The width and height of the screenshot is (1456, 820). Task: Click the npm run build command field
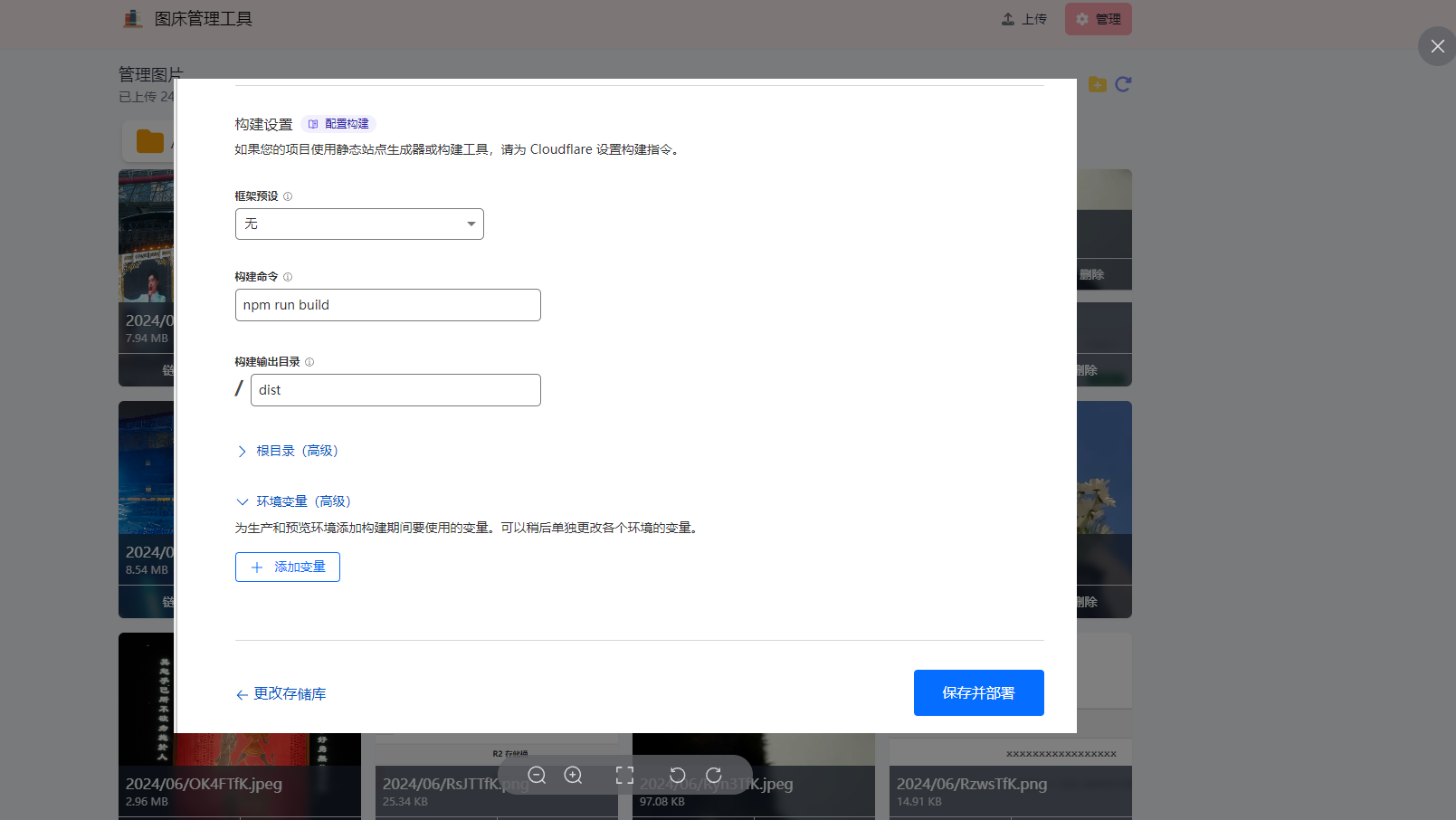coord(388,305)
